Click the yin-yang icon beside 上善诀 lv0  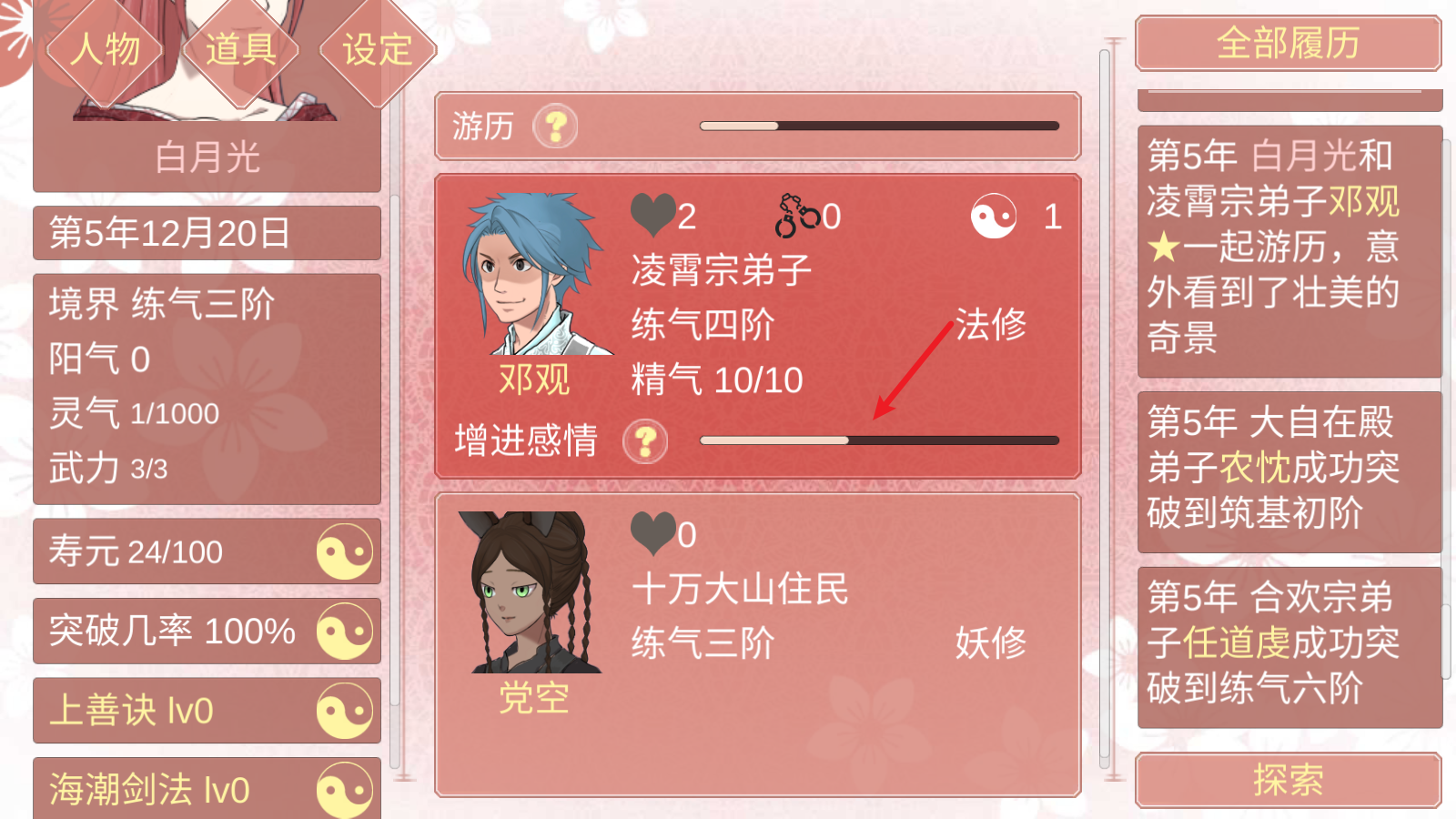point(345,711)
